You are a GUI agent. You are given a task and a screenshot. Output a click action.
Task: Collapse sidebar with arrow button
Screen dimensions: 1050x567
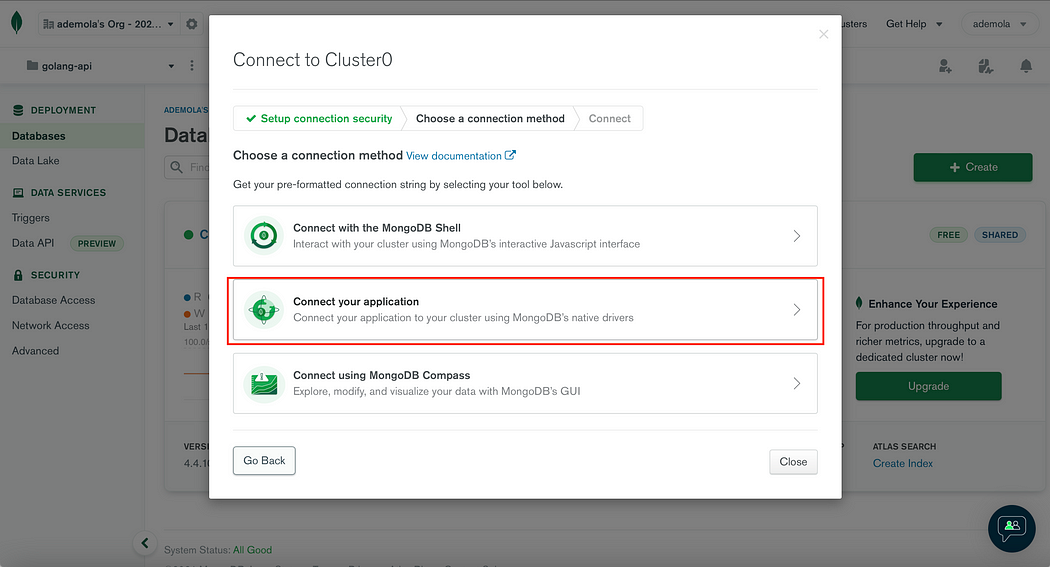pyautogui.click(x=145, y=543)
